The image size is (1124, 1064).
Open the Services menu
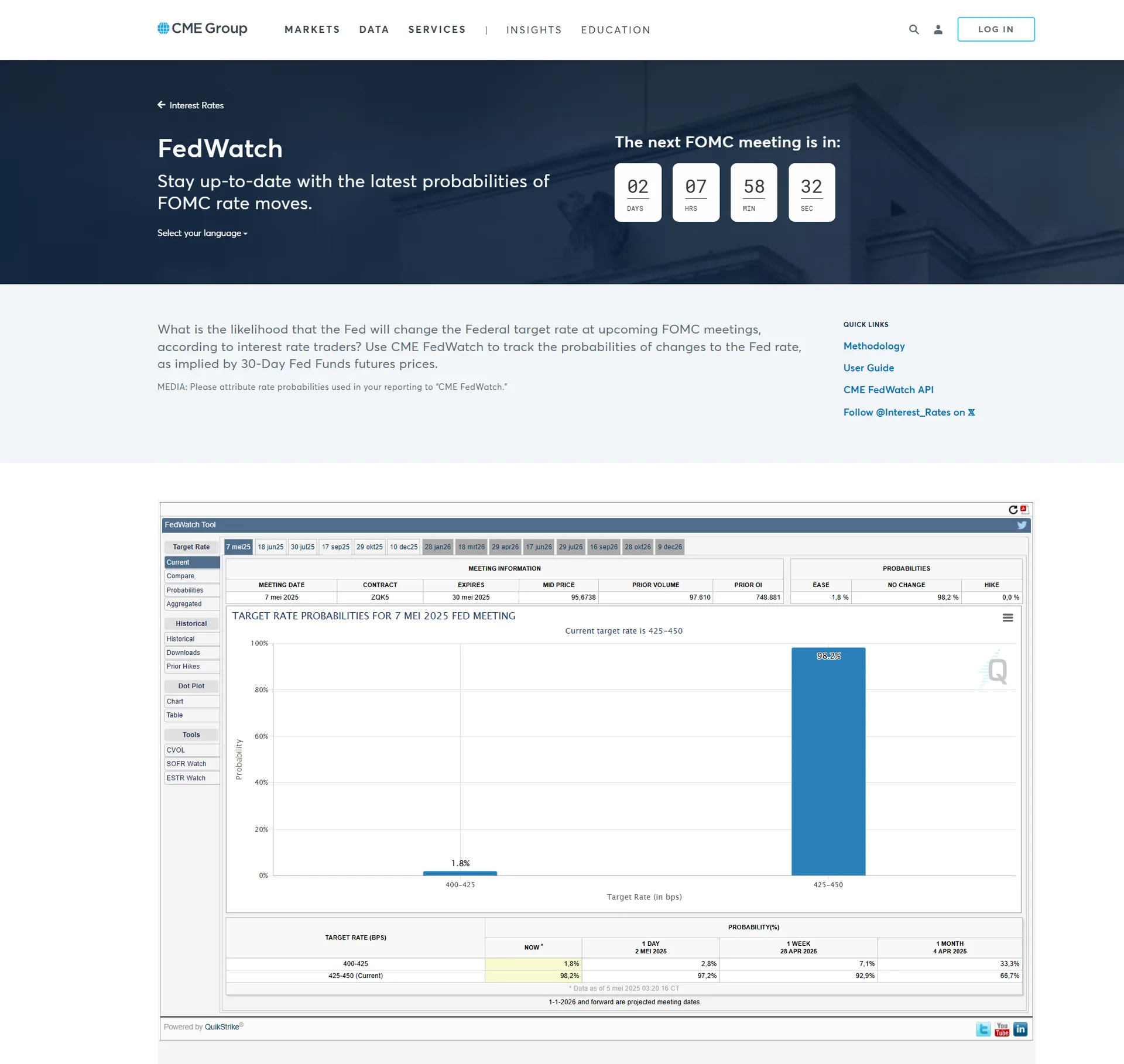[437, 29]
